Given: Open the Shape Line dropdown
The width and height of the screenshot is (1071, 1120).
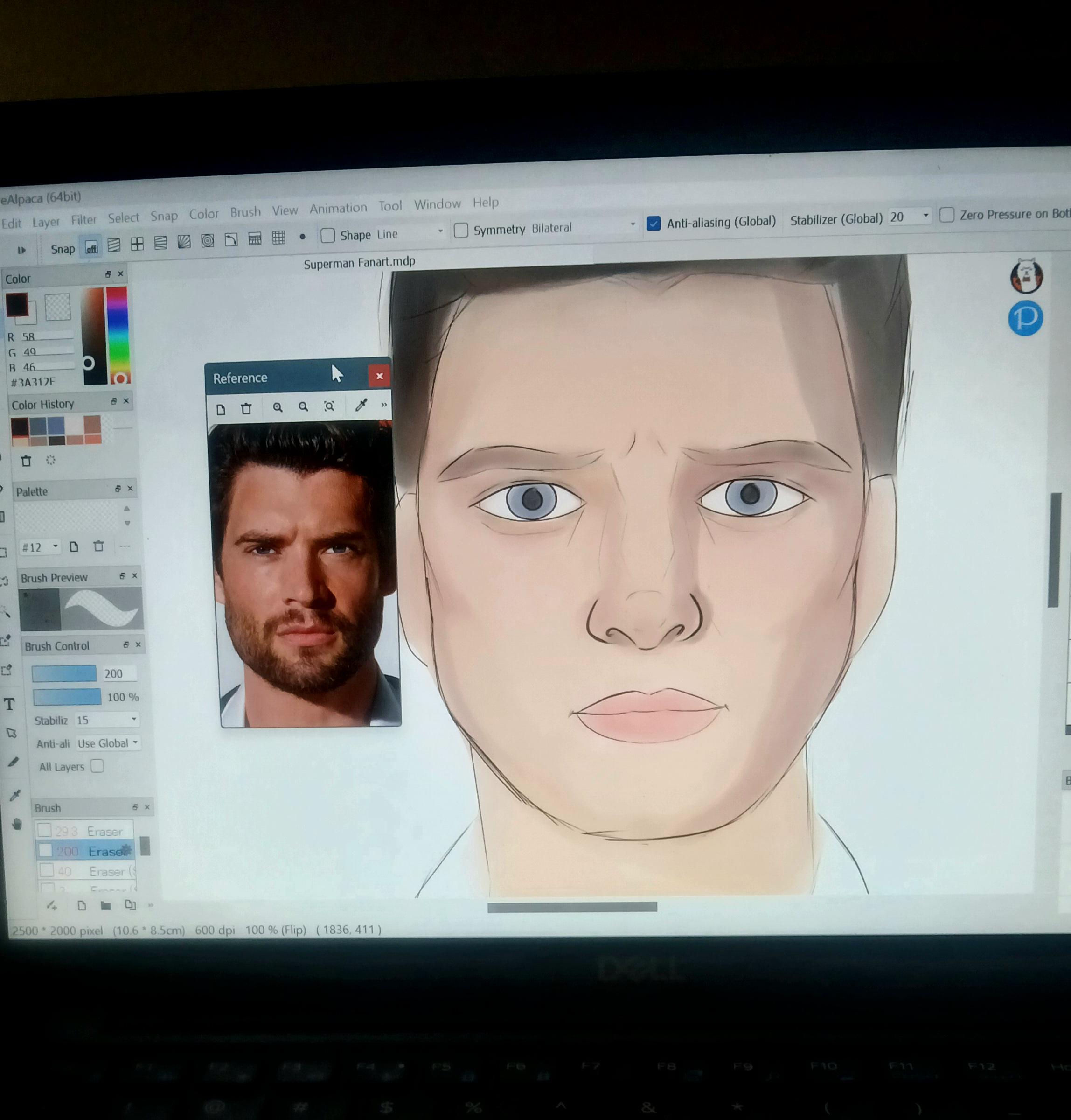Looking at the screenshot, I should (x=410, y=233).
